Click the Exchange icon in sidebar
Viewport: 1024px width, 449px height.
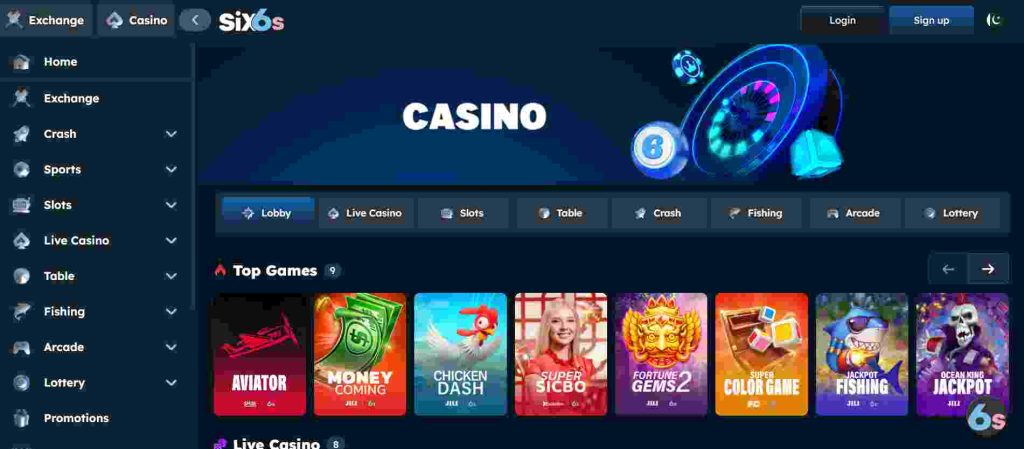click(x=22, y=99)
